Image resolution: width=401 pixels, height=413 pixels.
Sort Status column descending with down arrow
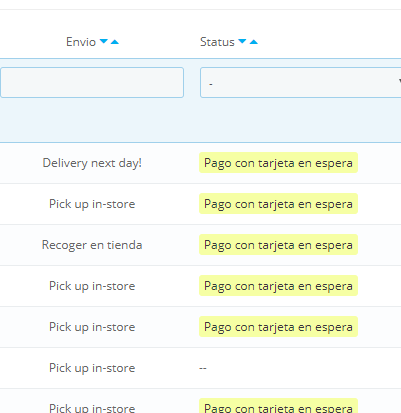pyautogui.click(x=242, y=41)
